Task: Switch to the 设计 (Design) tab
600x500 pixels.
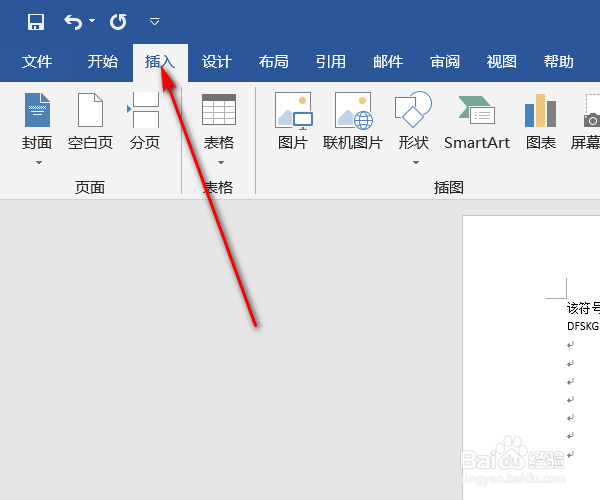Action: (217, 62)
